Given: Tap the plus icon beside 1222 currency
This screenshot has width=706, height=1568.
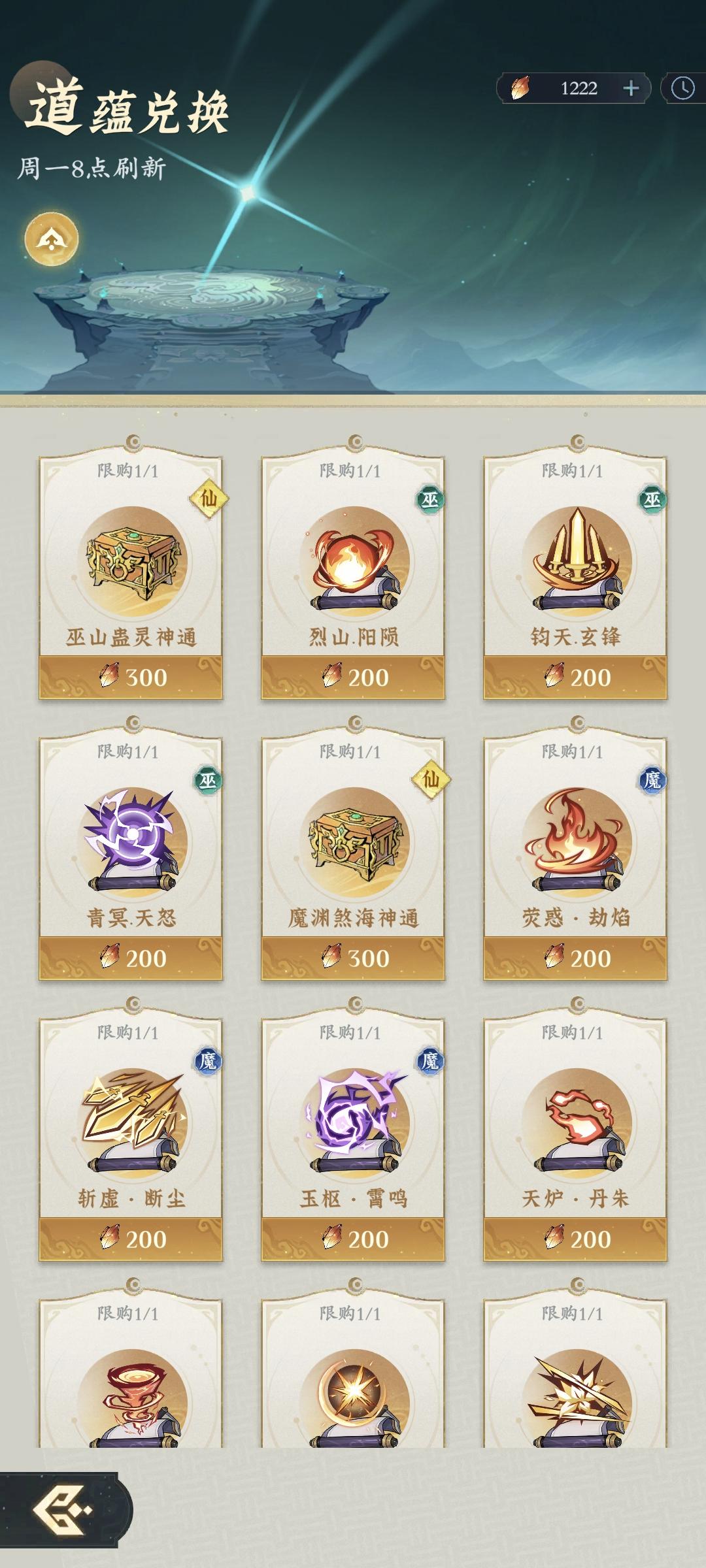Looking at the screenshot, I should coord(631,88).
